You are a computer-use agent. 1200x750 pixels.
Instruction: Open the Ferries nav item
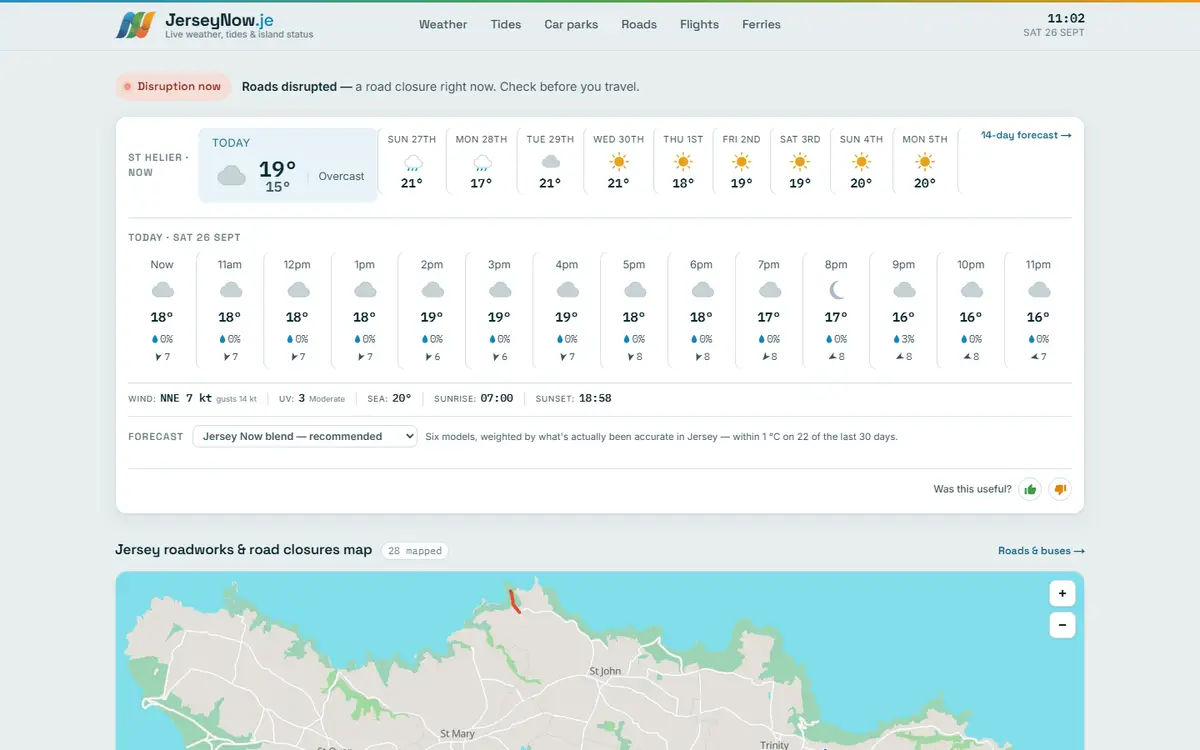coord(761,24)
